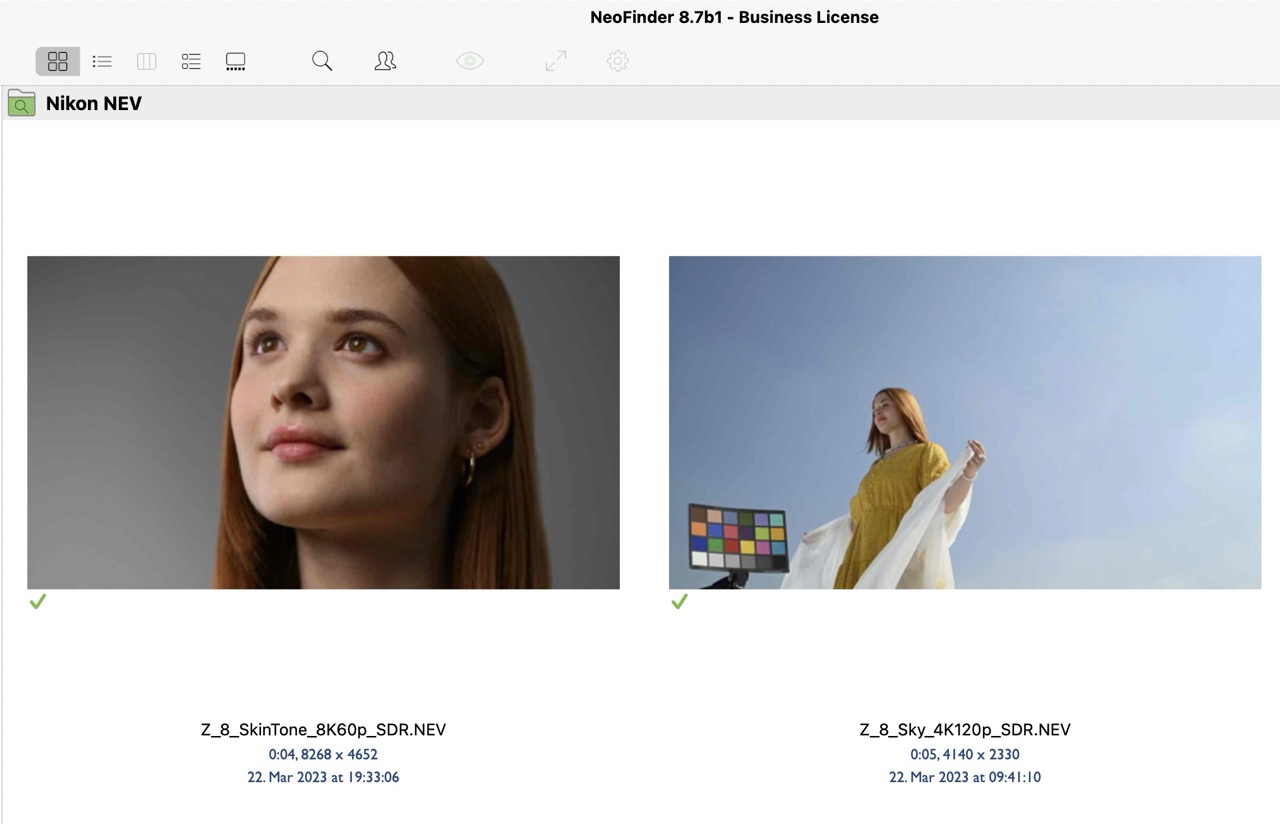This screenshot has width=1280, height=824.
Task: Select the Sky video thumbnail
Action: pyautogui.click(x=964, y=422)
